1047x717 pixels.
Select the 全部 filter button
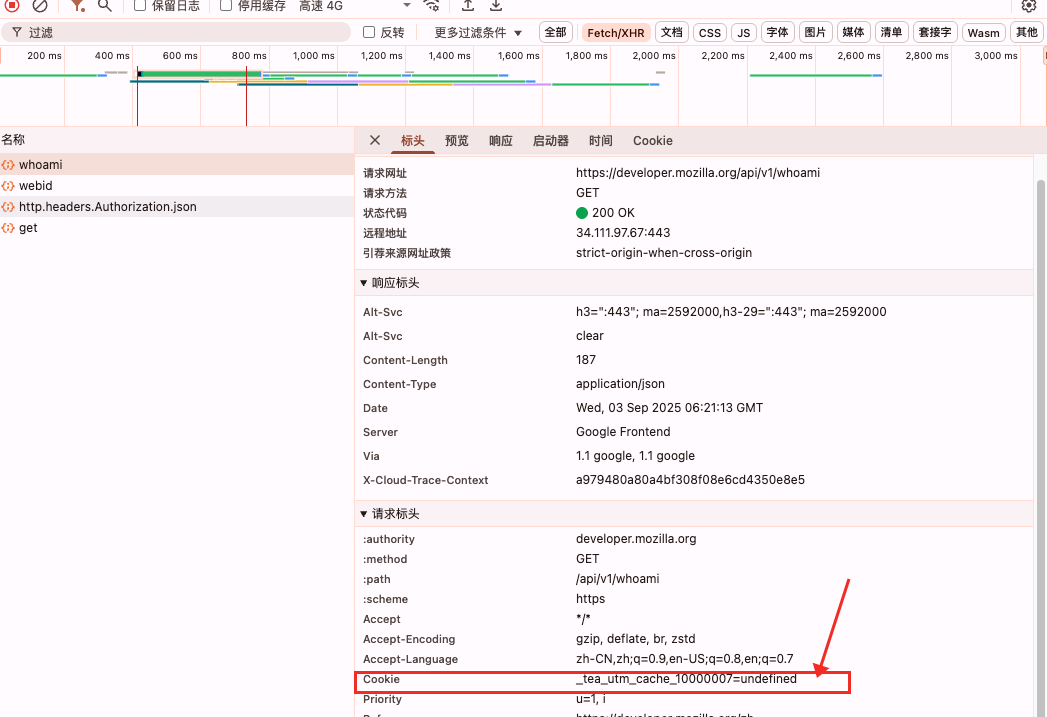click(x=555, y=32)
